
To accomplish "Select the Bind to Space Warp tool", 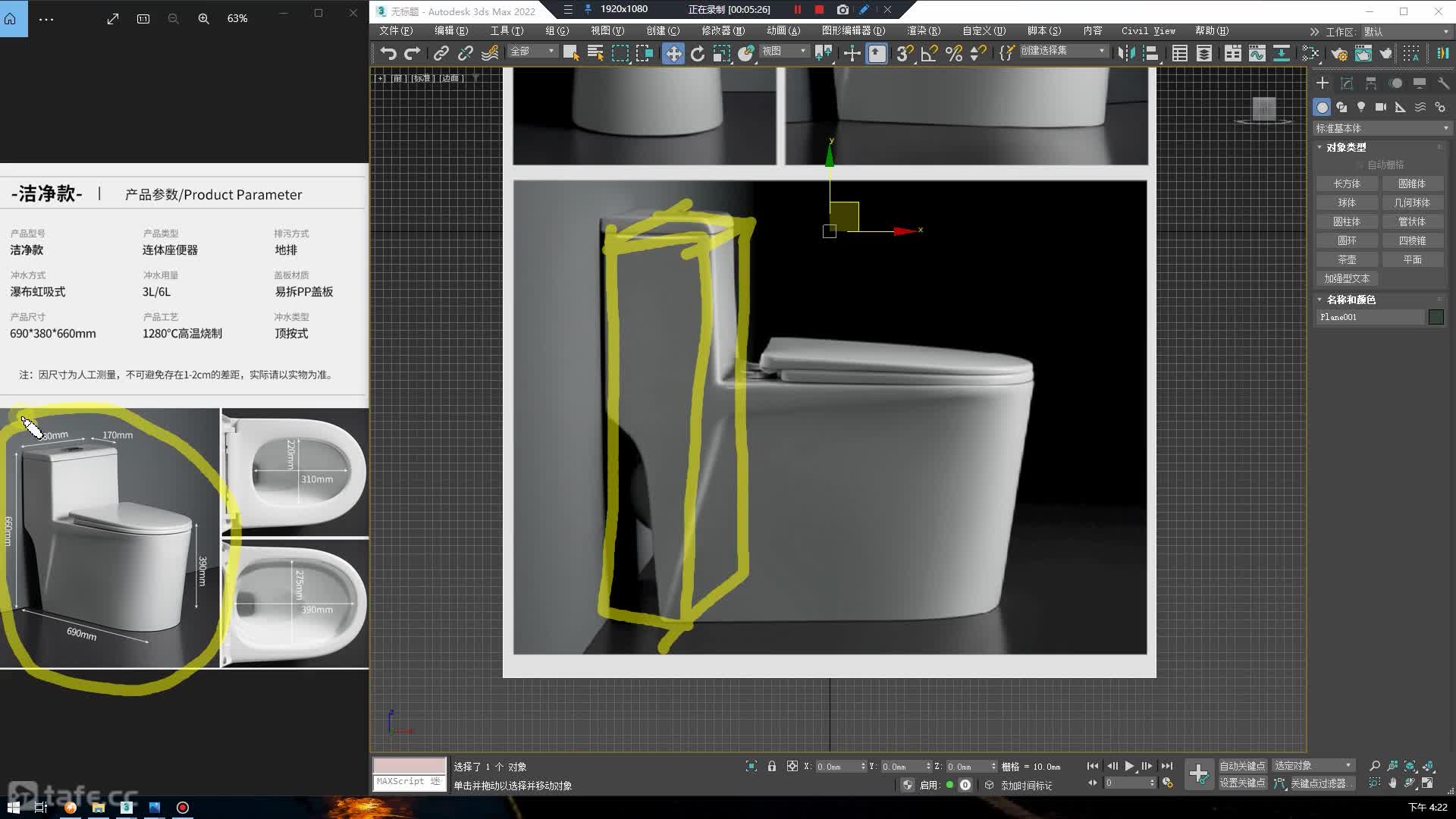I will (x=490, y=53).
